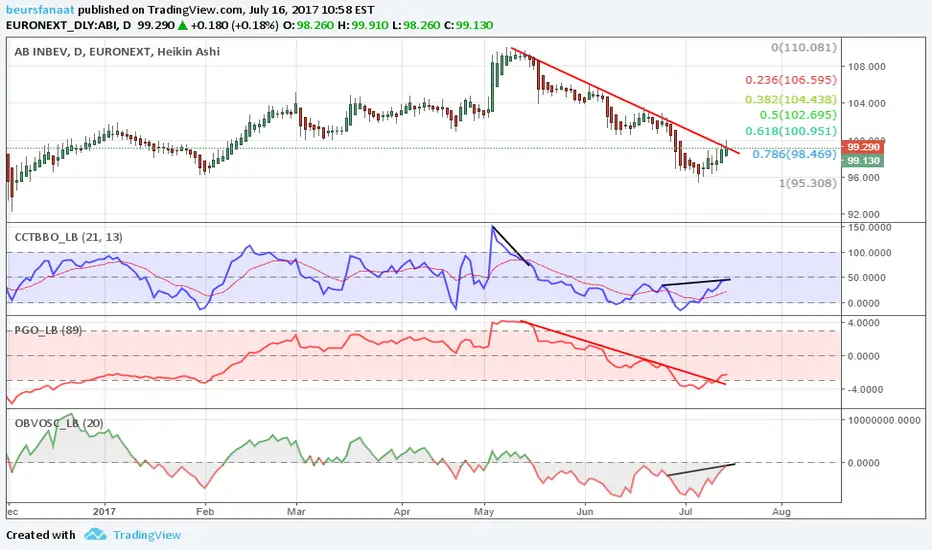Click the beursfanaat author name

coord(40,10)
